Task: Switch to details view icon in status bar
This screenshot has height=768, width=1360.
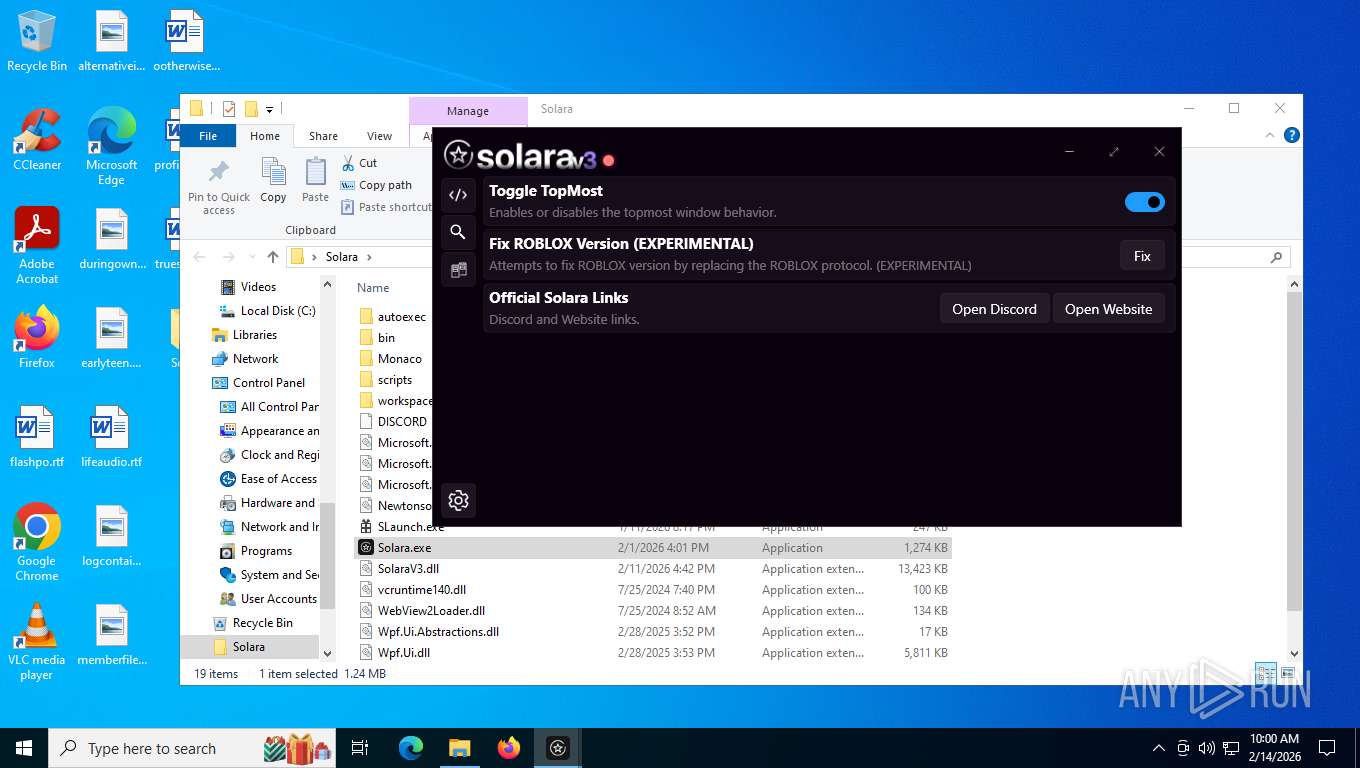Action: (1265, 674)
